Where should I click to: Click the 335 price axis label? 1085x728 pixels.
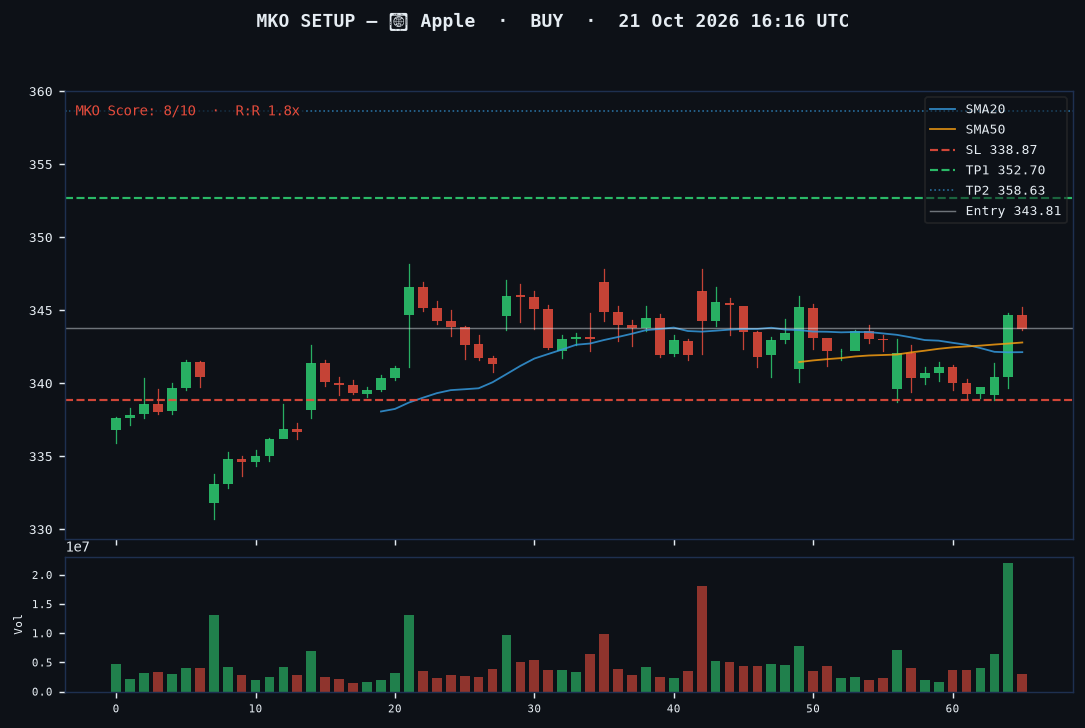tap(40, 457)
